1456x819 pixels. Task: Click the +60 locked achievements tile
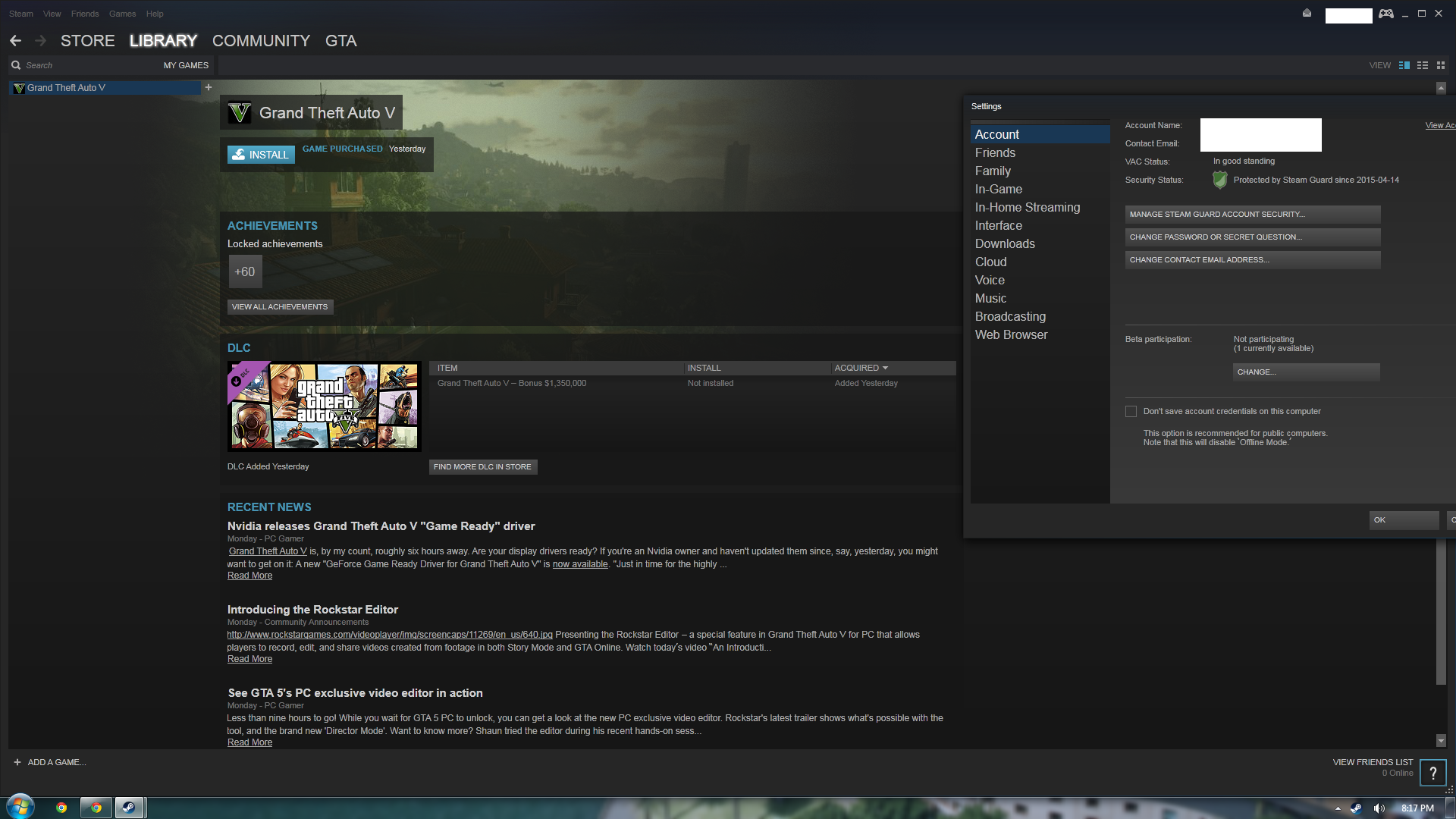point(245,271)
